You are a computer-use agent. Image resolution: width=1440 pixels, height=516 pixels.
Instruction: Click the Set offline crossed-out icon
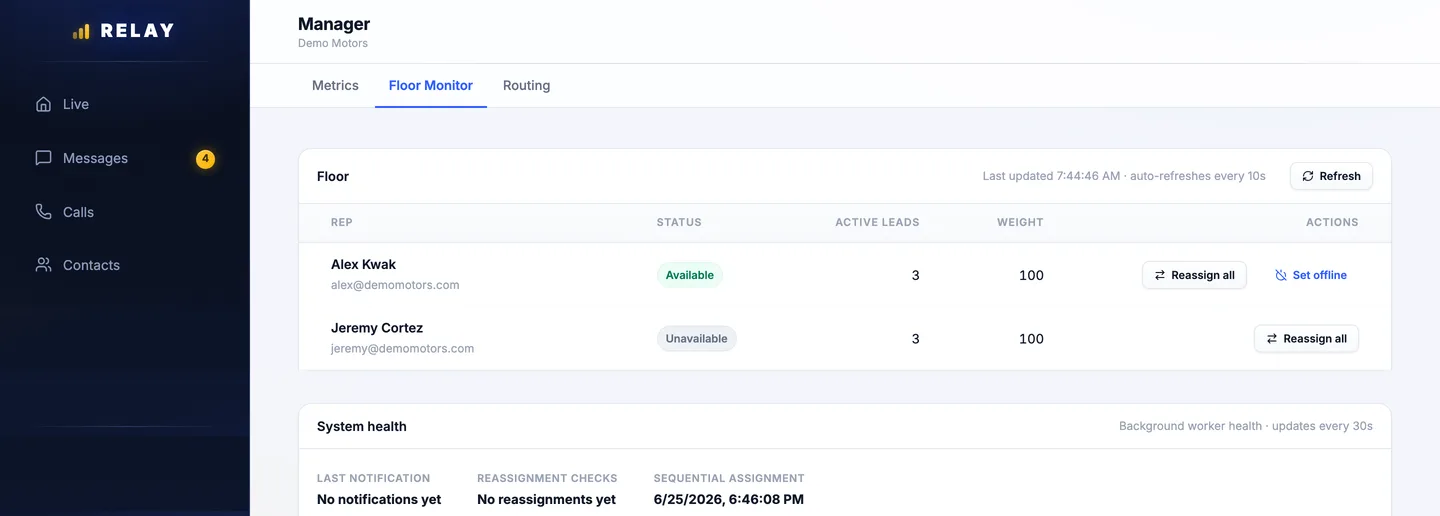1281,275
